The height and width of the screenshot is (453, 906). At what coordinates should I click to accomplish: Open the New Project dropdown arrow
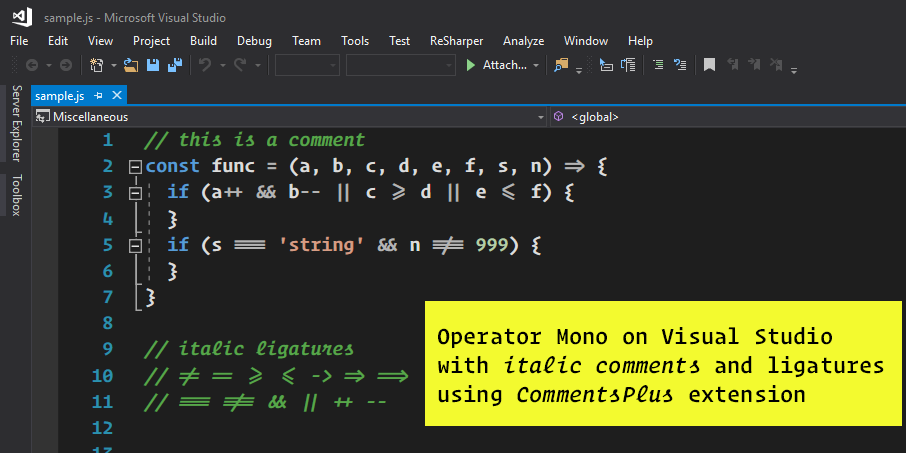[x=113, y=66]
